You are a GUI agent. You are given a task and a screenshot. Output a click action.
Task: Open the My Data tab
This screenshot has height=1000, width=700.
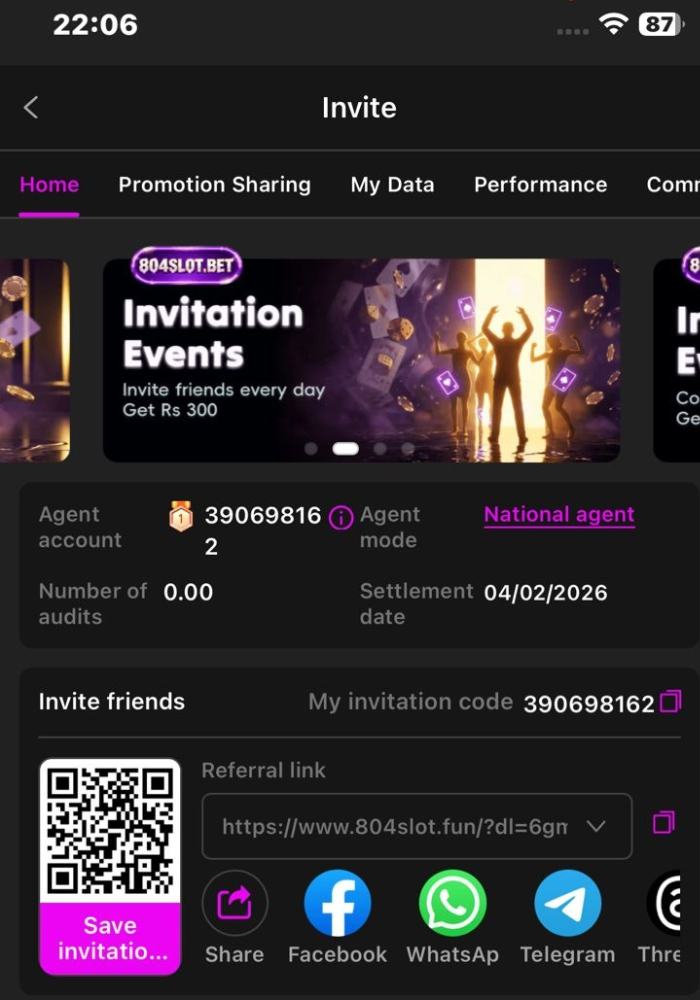click(x=392, y=185)
